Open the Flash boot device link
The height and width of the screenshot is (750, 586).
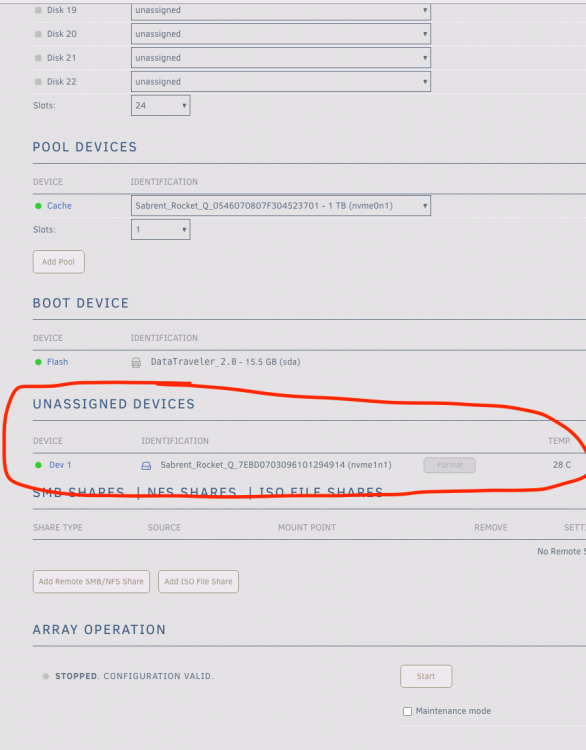57,362
